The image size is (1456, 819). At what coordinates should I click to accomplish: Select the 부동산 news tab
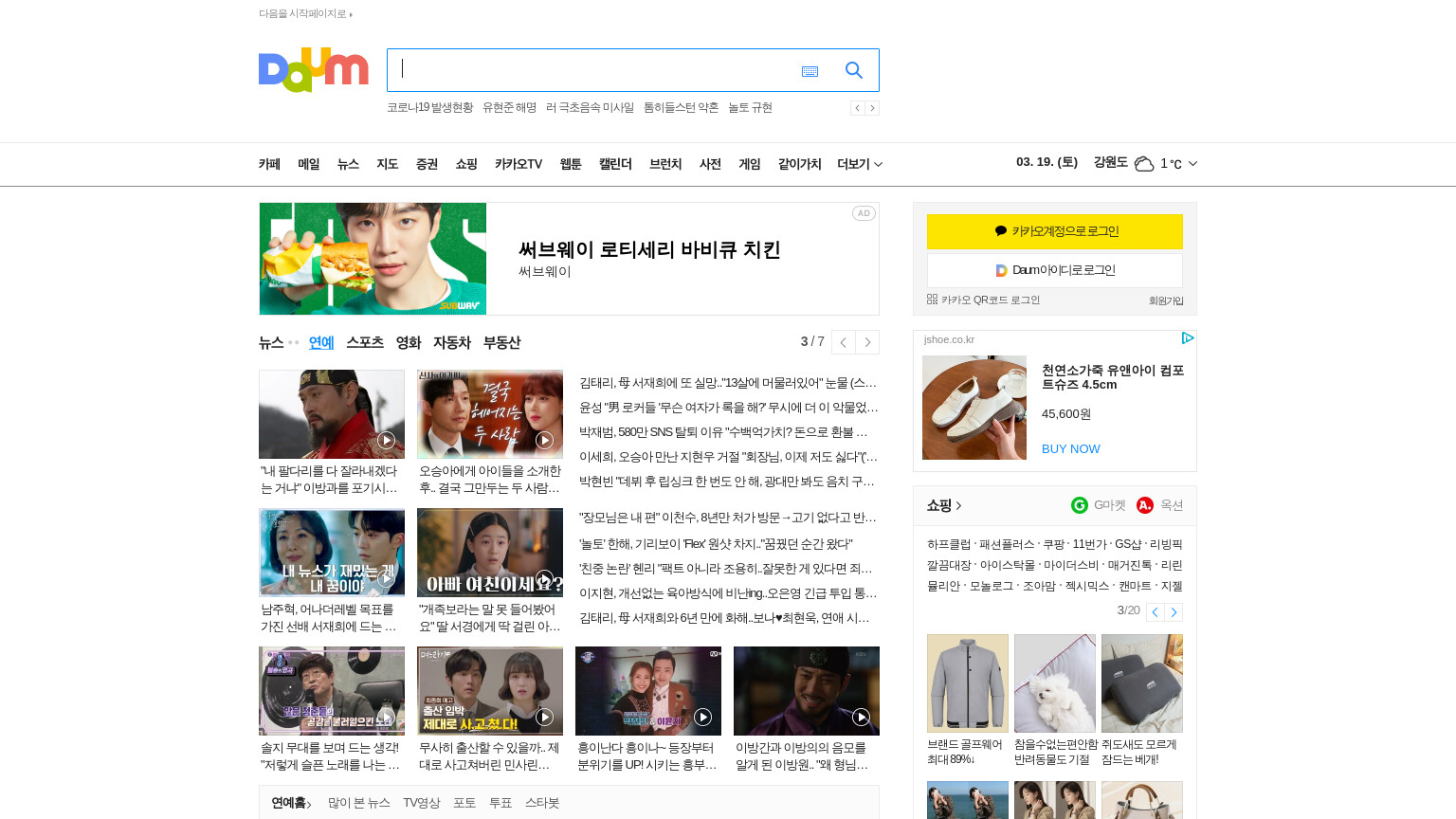click(502, 342)
